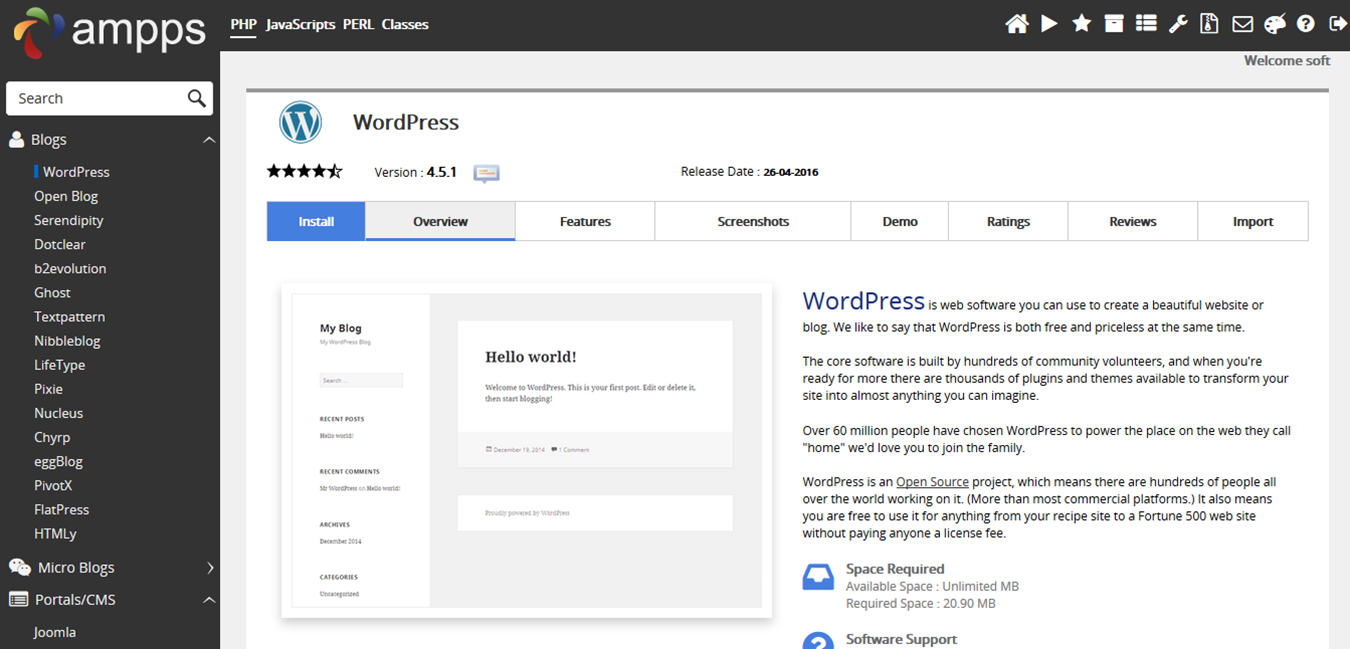Screen dimensions: 1350x649
Task: Click the Portals/CMS category icon
Action: [x=18, y=600]
